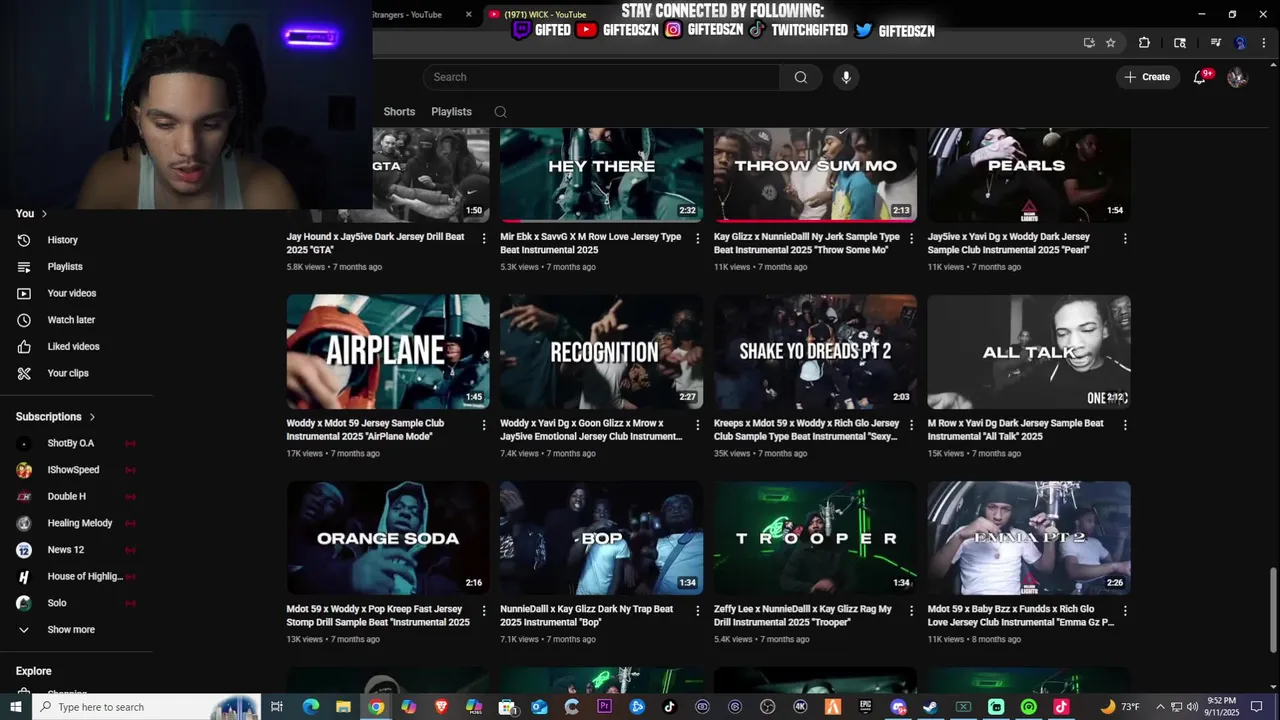Open Microsoft Edge from the taskbar

[311, 707]
